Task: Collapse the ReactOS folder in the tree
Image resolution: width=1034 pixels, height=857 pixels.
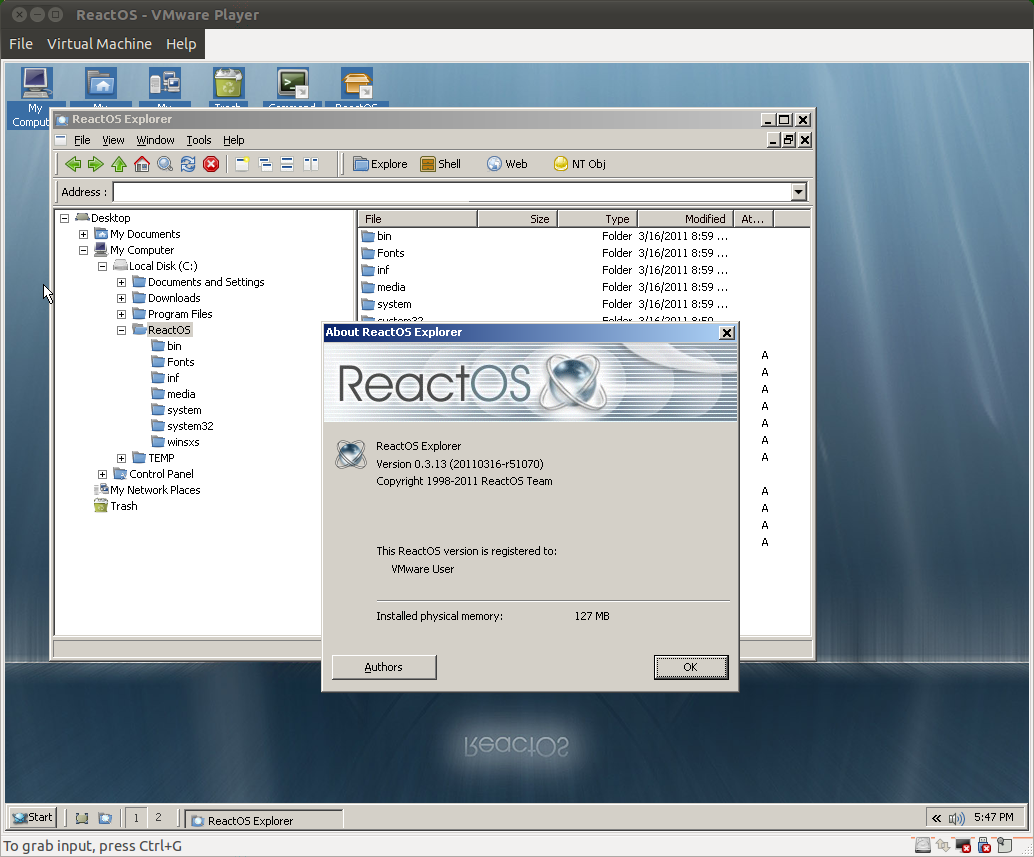Action: [121, 329]
